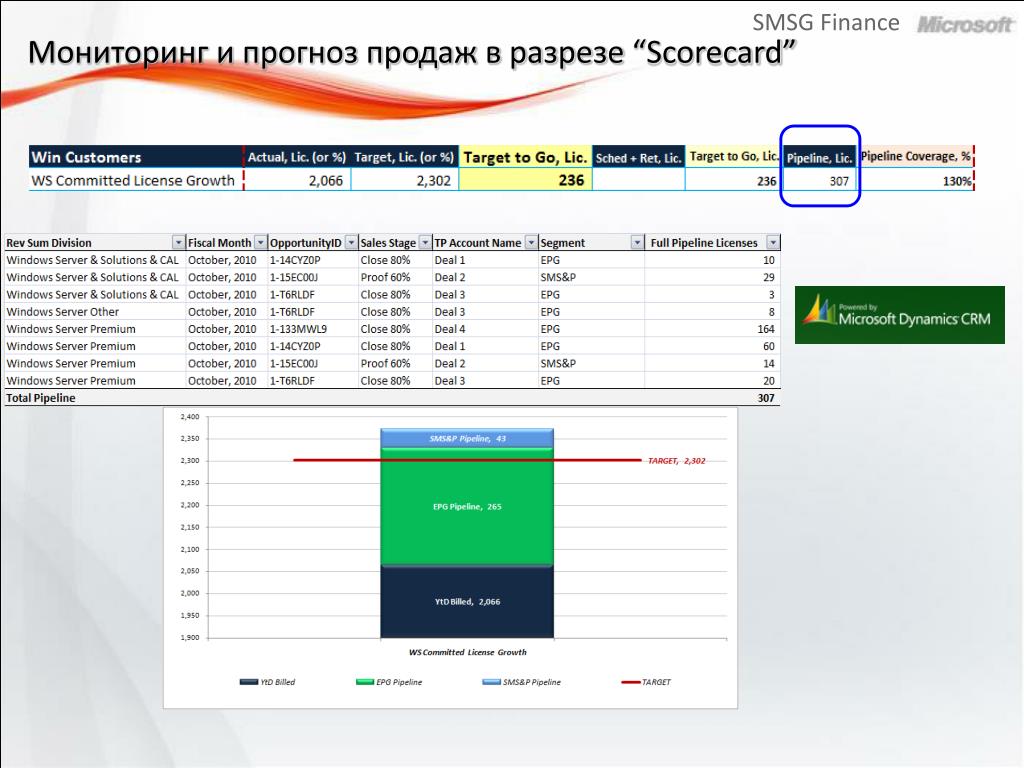Select the SMS&P Pipeline bar segment

[467, 438]
